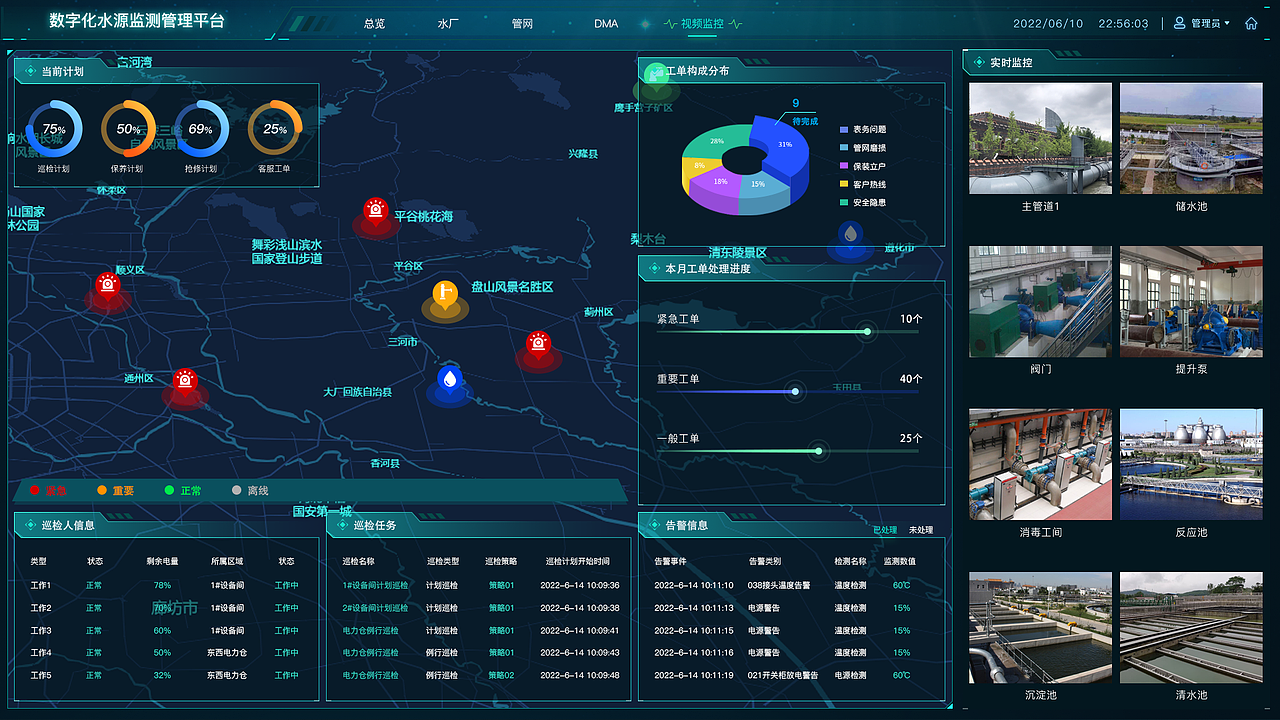Image resolution: width=1280 pixels, height=720 pixels.
Task: Select the 工作1 inspector row label
Action: click(x=40, y=585)
